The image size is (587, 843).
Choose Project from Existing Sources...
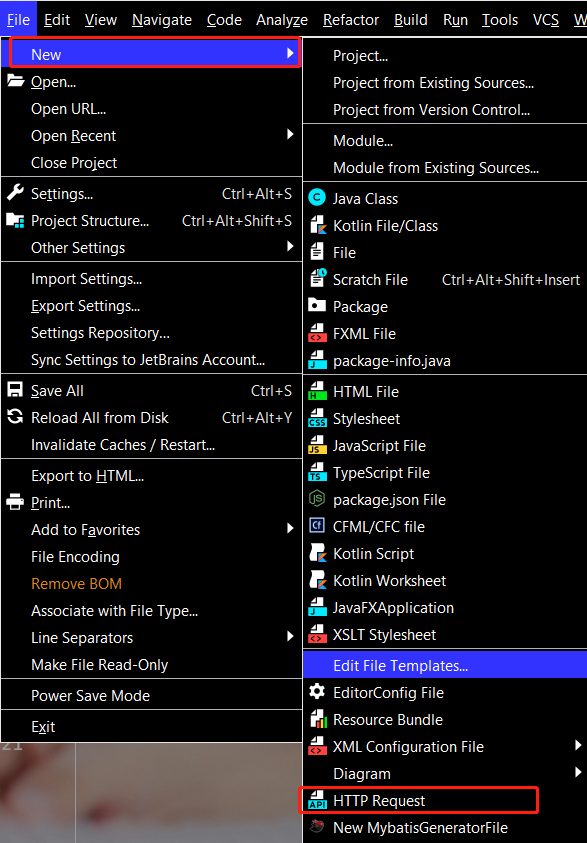point(445,82)
